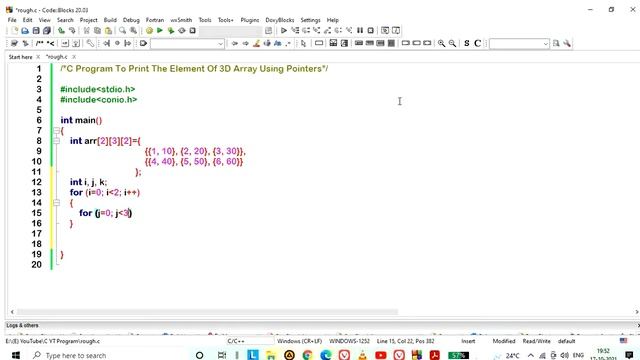
Task: Switch to the Start here tab
Action: coord(20,57)
